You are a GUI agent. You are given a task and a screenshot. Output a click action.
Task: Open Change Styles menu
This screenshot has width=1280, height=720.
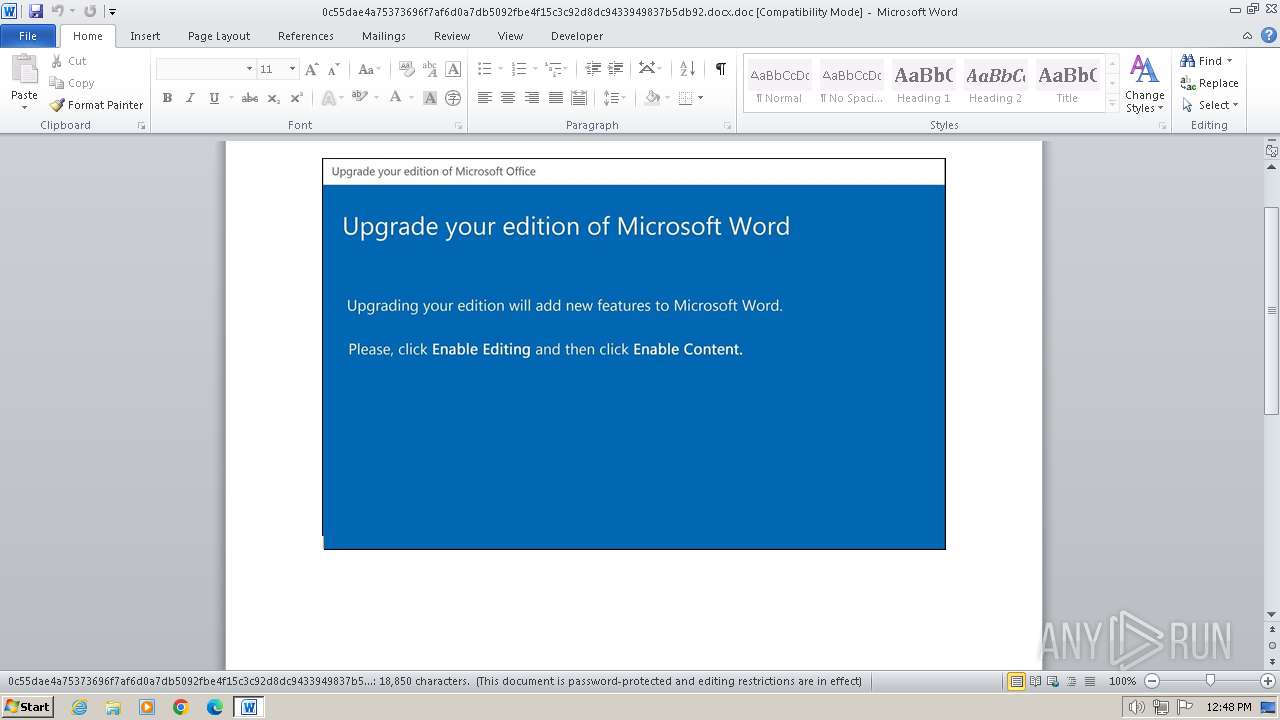(x=1144, y=85)
